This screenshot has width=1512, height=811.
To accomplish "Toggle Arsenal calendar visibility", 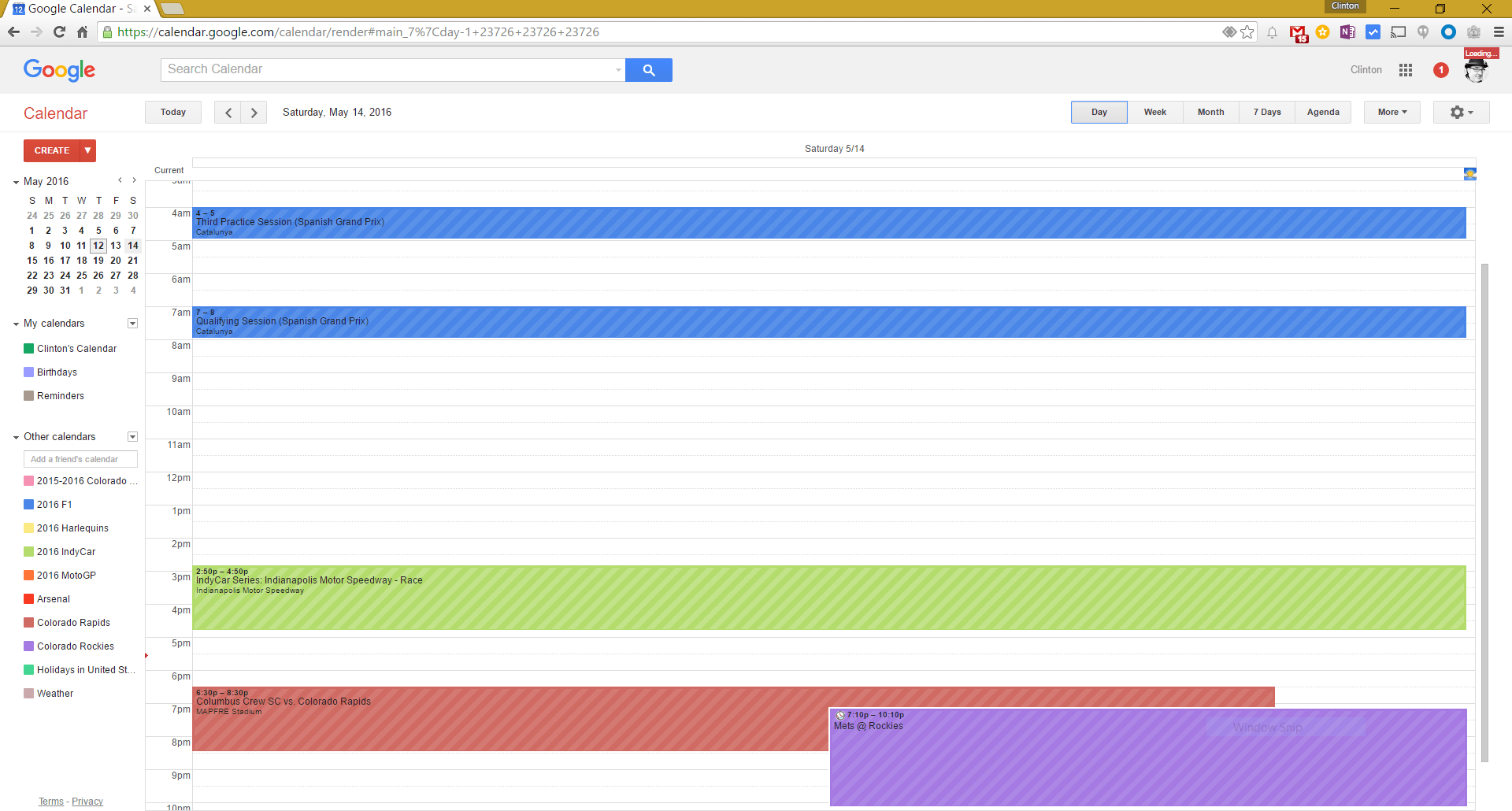I will click(x=28, y=599).
